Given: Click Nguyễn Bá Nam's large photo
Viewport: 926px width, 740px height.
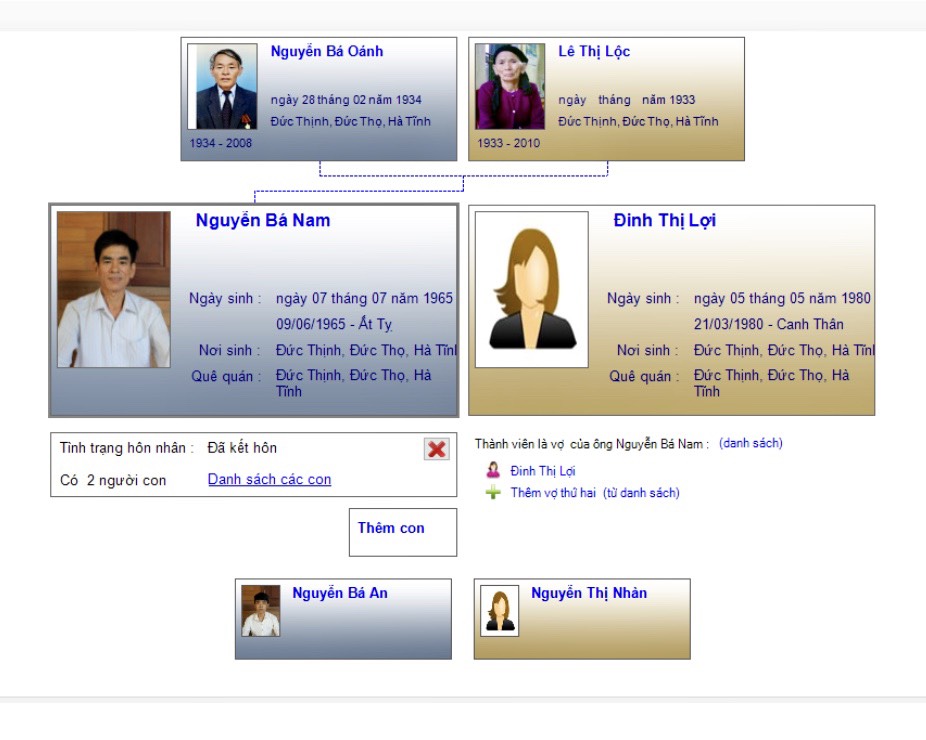Looking at the screenshot, I should (x=114, y=289).
